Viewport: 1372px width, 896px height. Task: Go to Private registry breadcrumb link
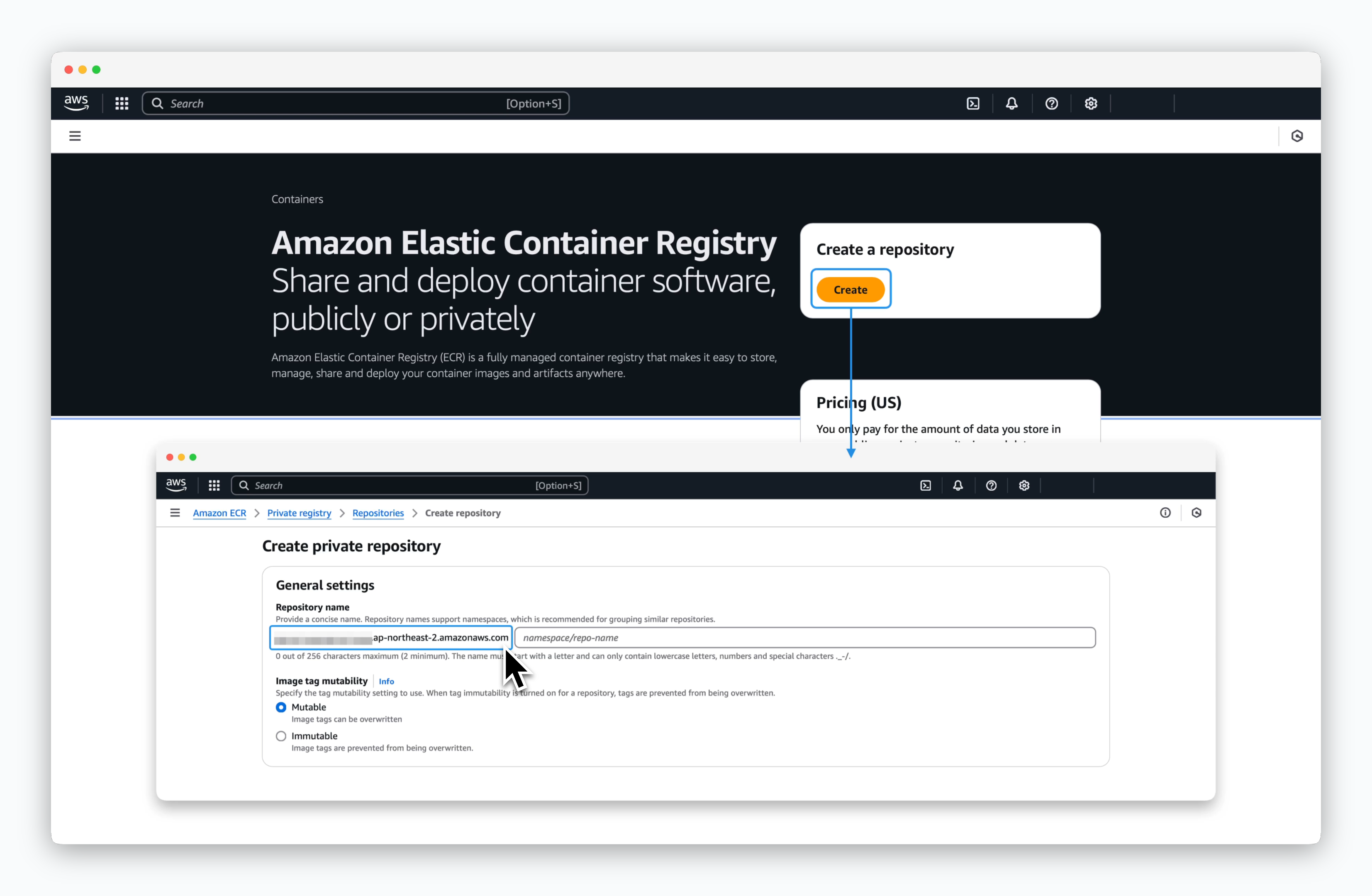[299, 513]
